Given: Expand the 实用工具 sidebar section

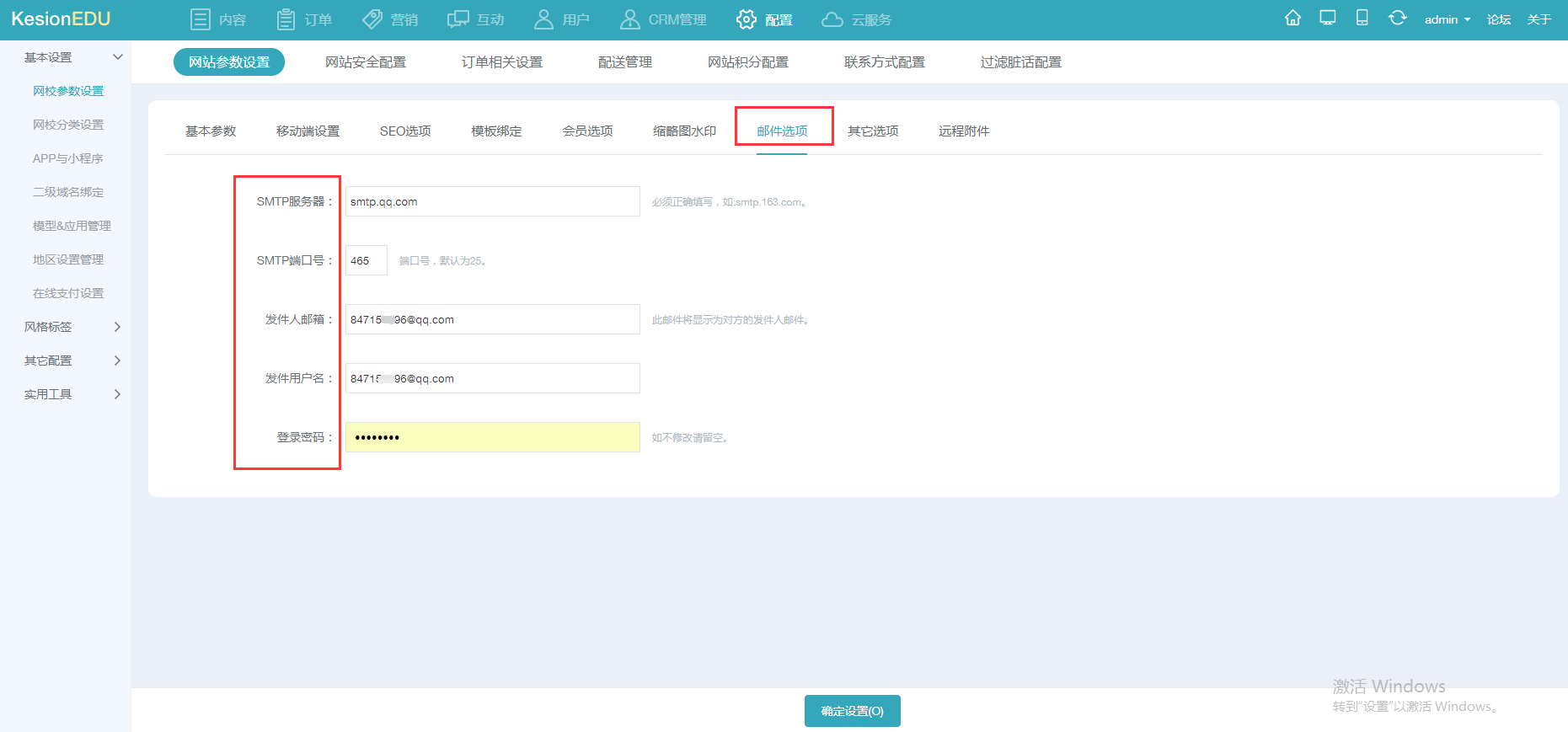Looking at the screenshot, I should click(x=117, y=394).
